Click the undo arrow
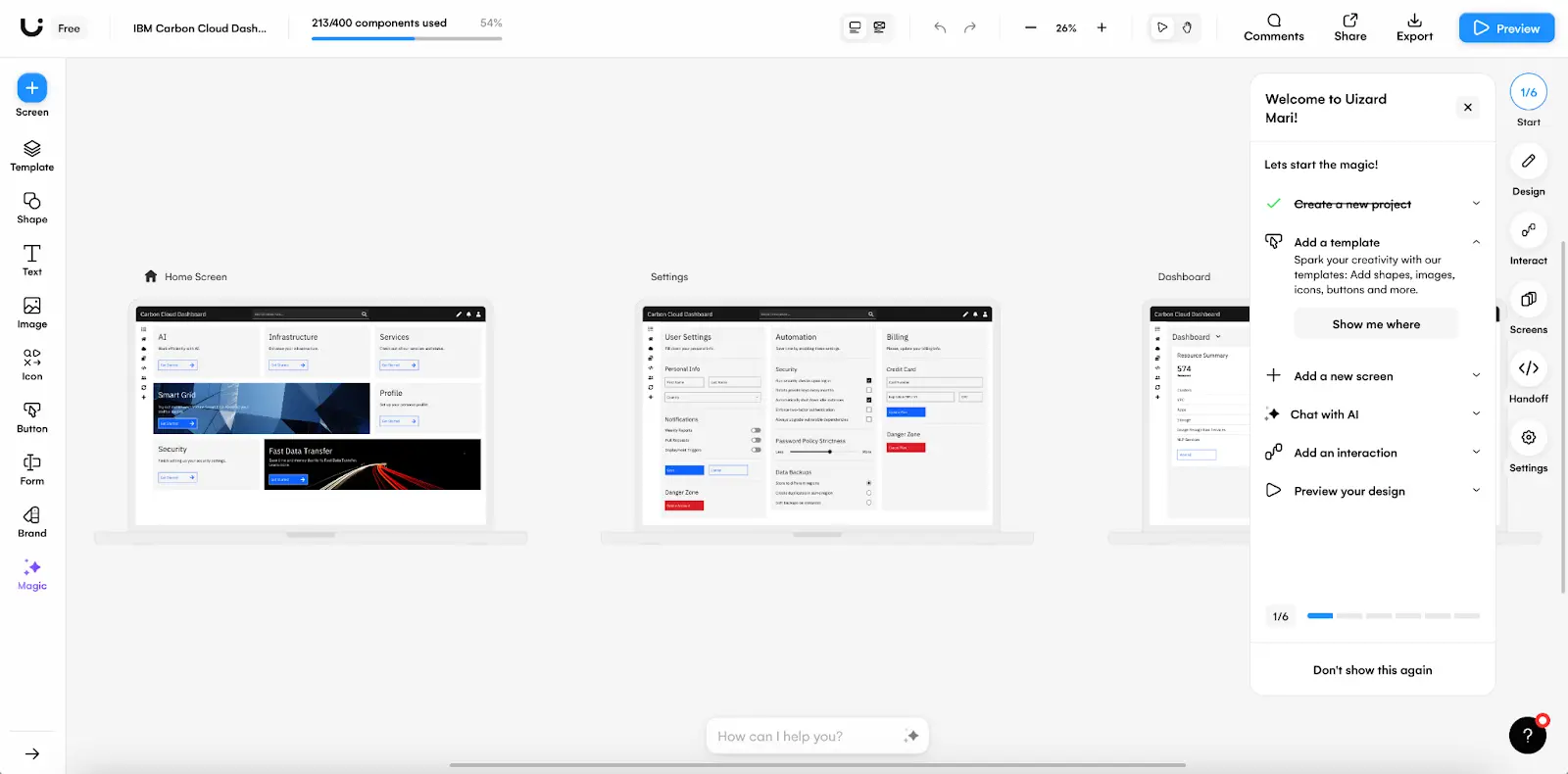Viewport: 1568px width, 774px height. tap(940, 27)
